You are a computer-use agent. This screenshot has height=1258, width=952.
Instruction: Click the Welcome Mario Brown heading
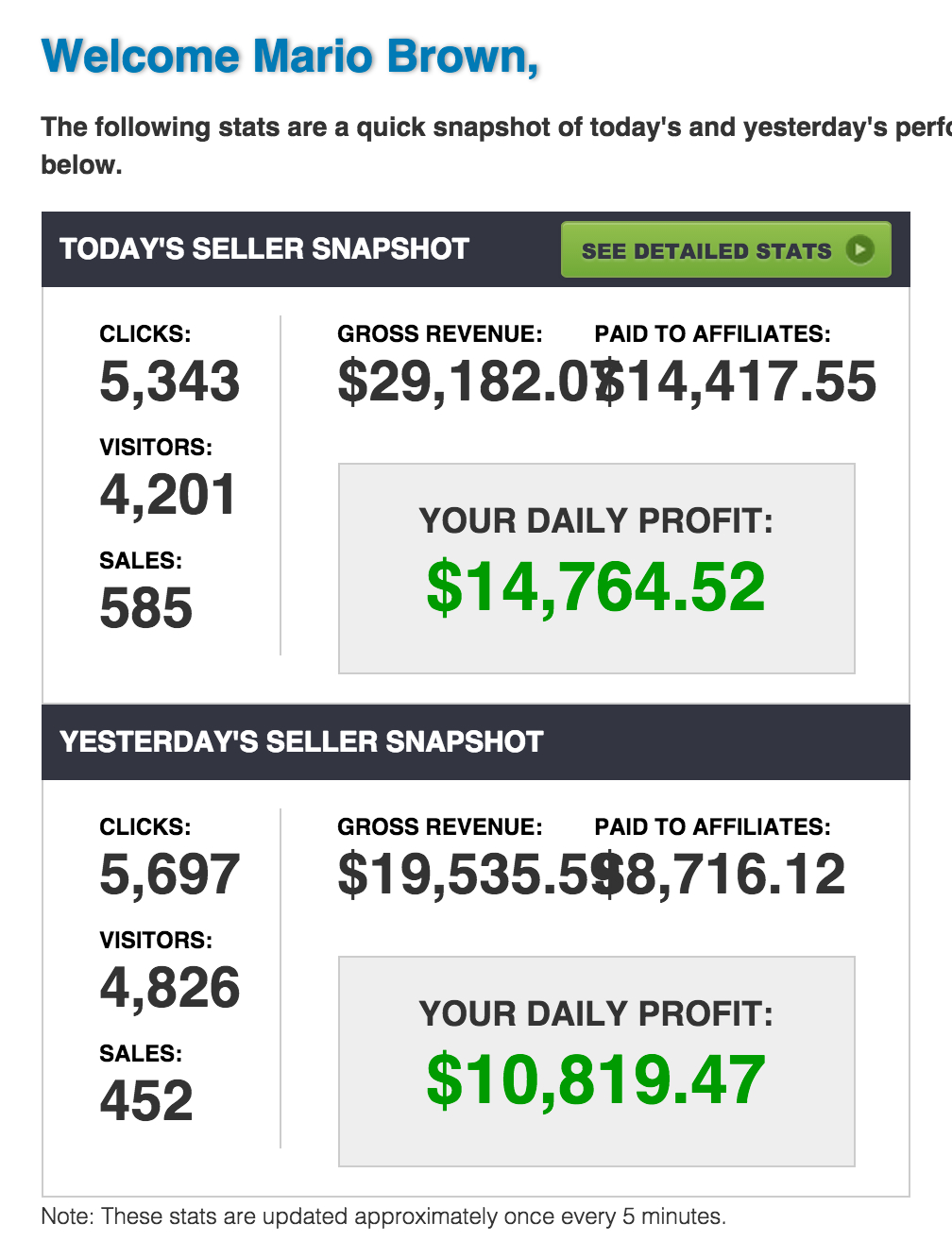pos(290,57)
